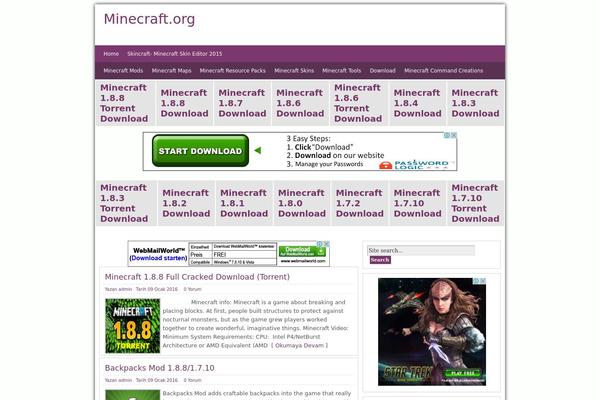Open 0 Yorum comments under Backpacks Mod

(192, 380)
